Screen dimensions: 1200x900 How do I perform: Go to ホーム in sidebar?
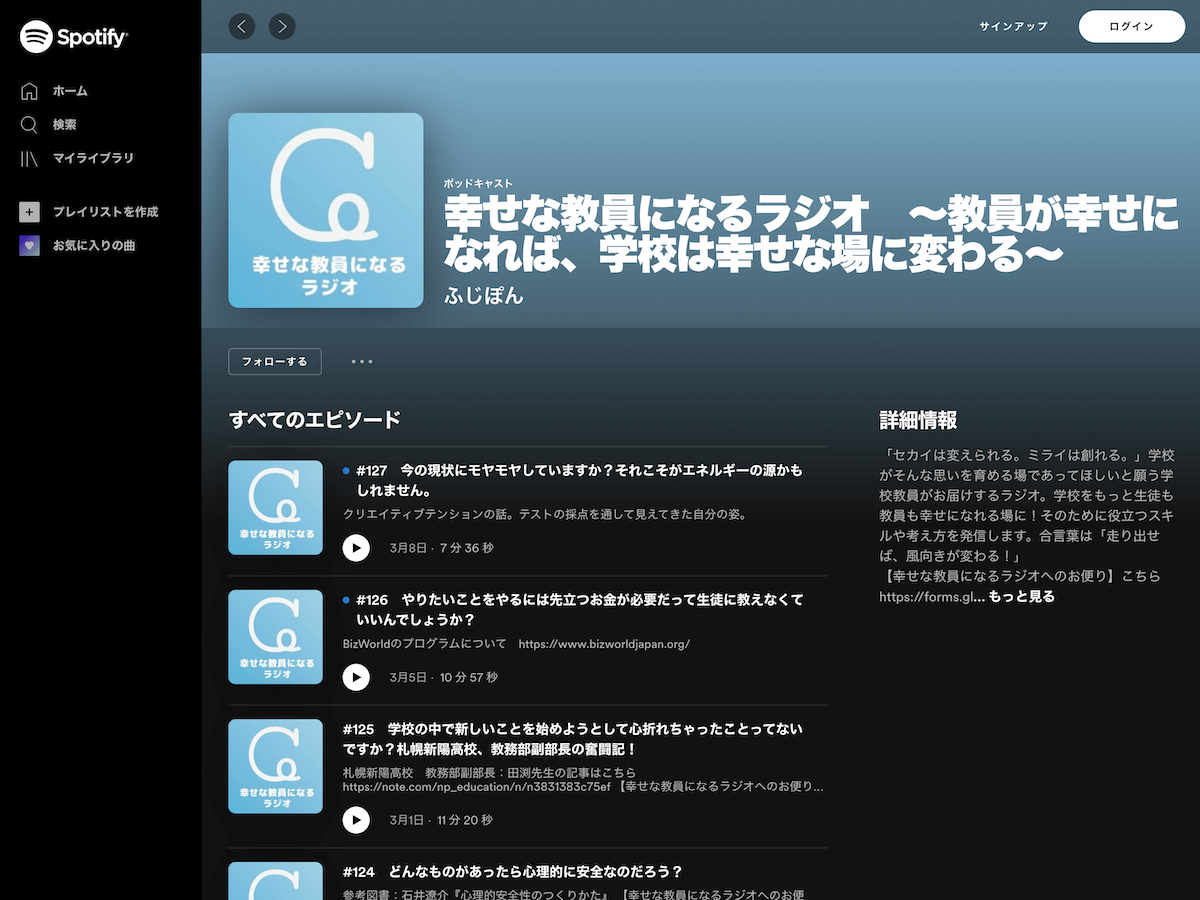[x=69, y=91]
